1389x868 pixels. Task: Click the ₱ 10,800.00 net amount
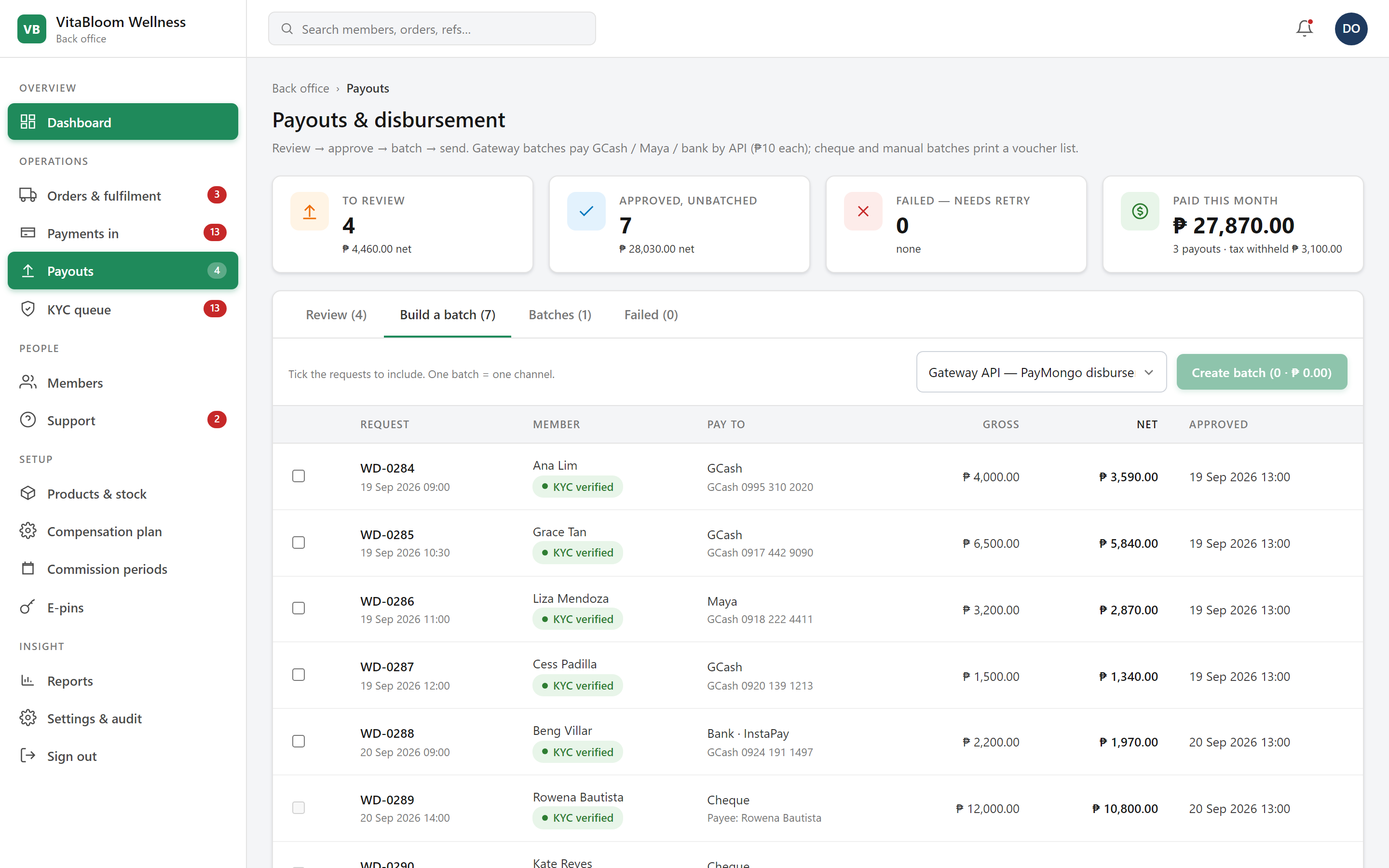(x=1124, y=808)
